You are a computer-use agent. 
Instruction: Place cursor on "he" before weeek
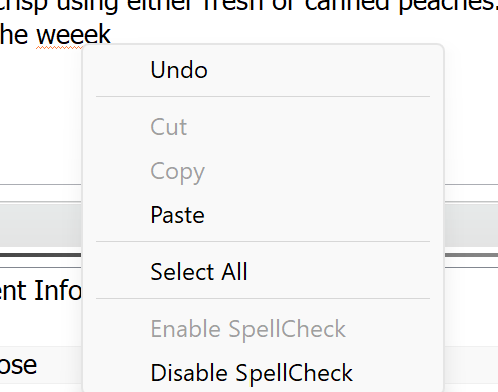point(14,35)
